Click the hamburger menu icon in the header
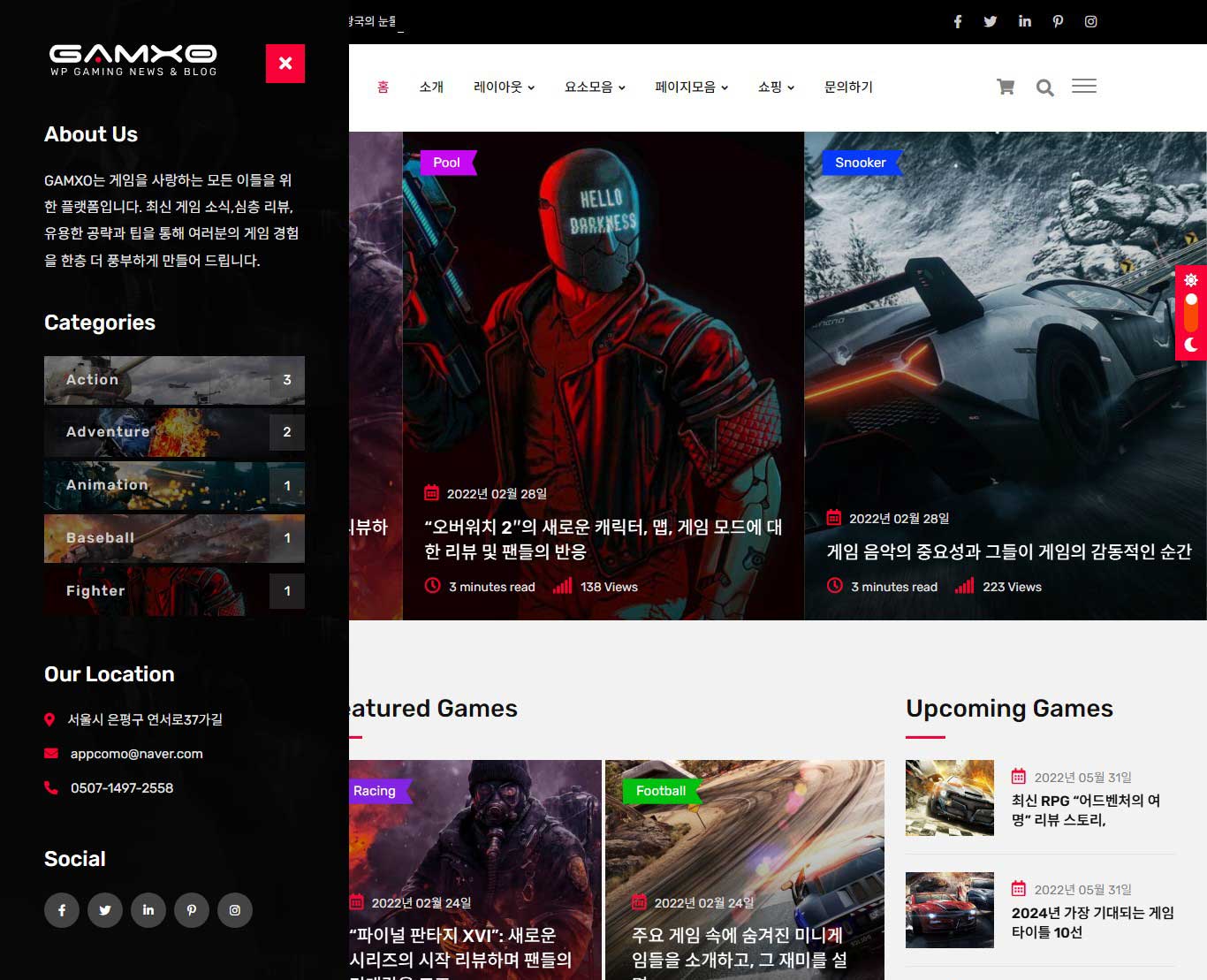1207x980 pixels. pyautogui.click(x=1084, y=86)
